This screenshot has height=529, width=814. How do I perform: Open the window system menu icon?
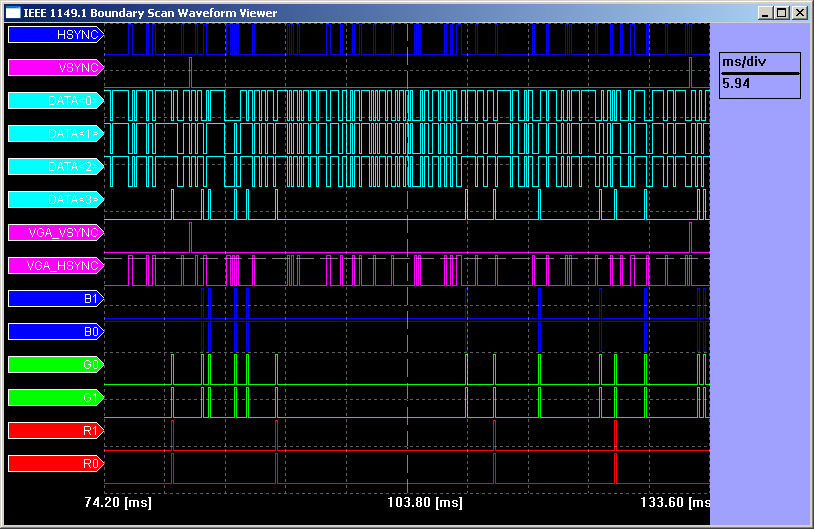click(13, 13)
